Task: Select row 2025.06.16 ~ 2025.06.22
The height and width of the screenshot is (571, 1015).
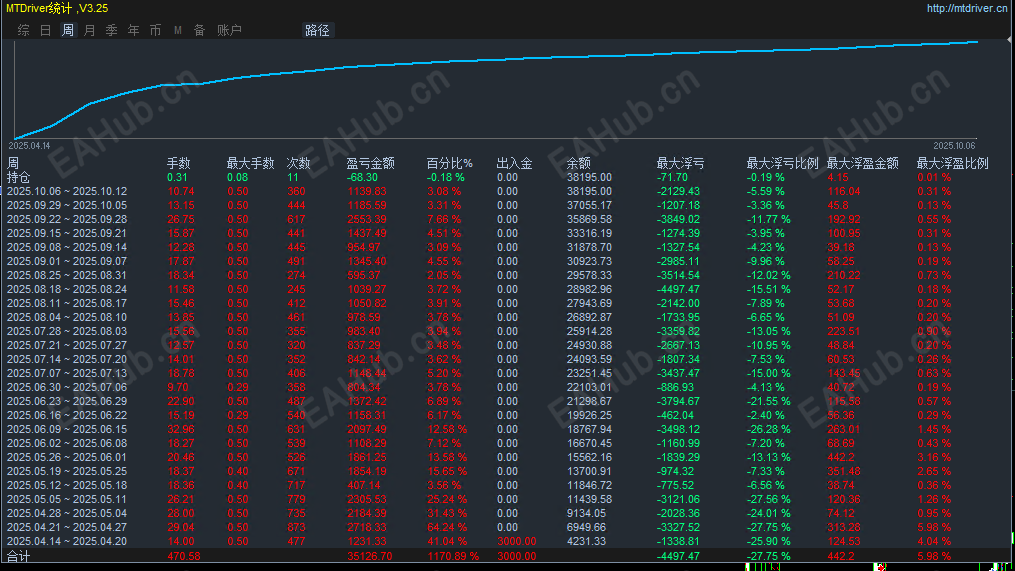Action: [x=67, y=415]
